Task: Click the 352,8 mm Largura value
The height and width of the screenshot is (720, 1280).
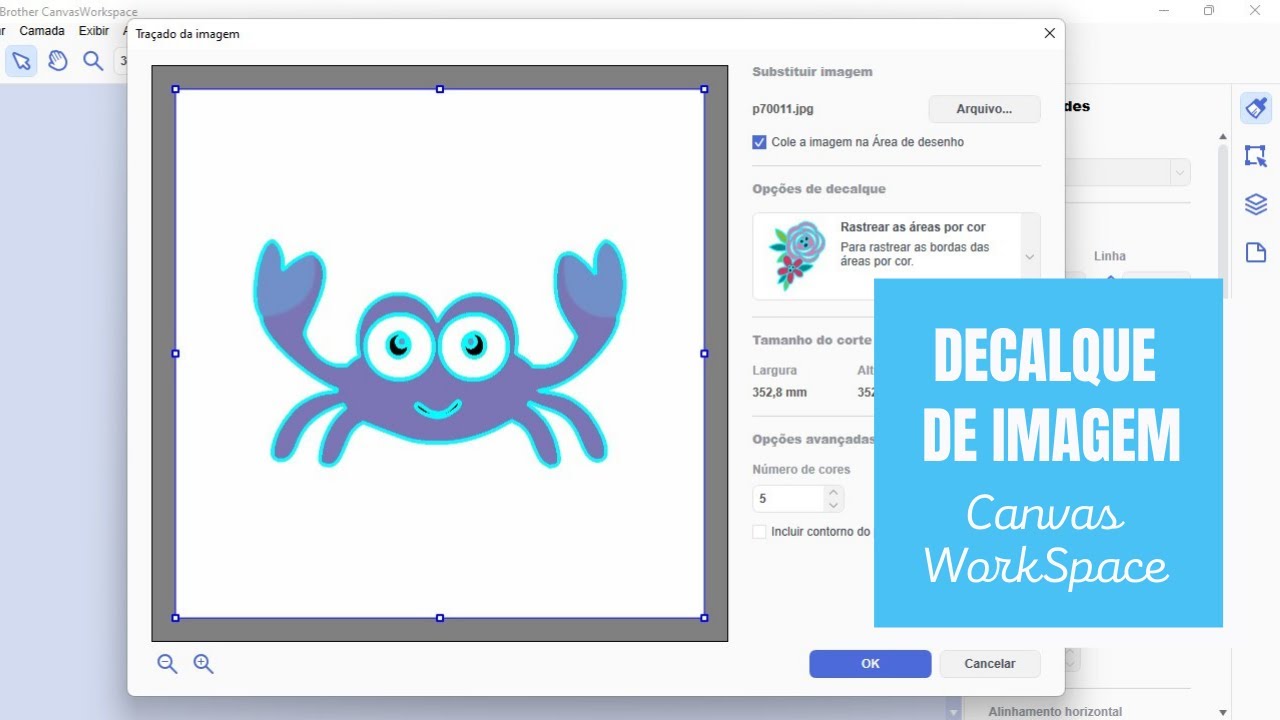Action: [x=779, y=393]
